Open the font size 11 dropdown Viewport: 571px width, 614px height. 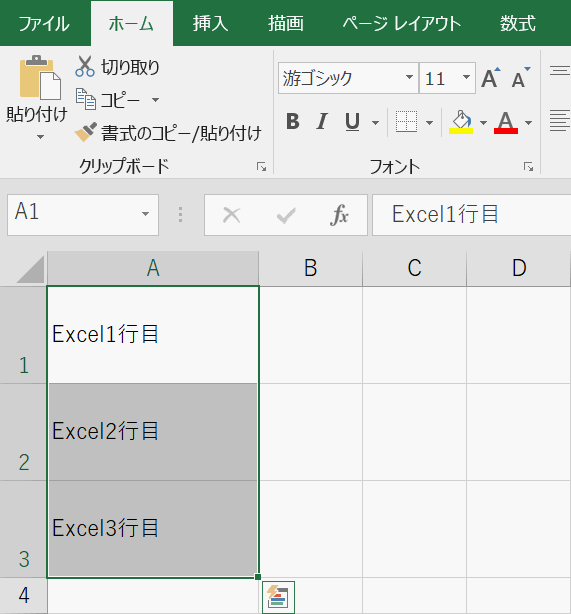click(x=466, y=77)
